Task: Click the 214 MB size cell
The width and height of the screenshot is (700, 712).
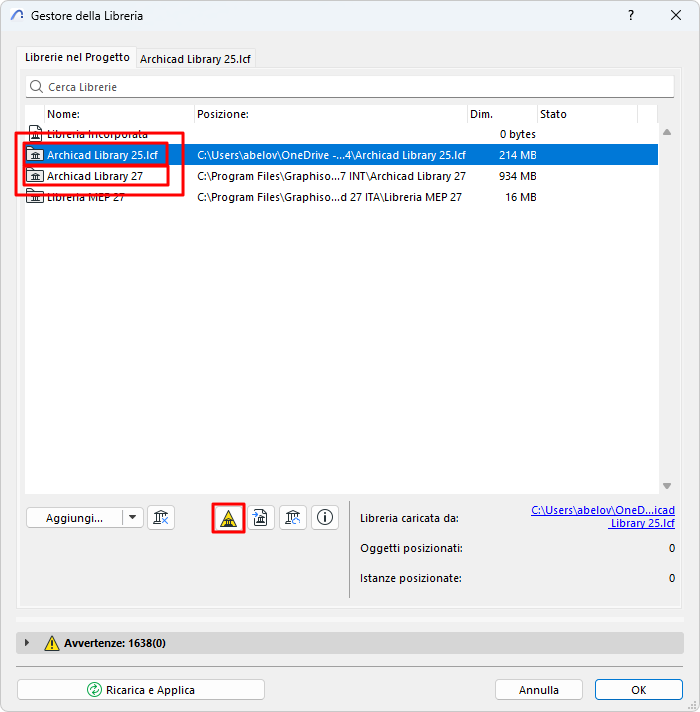Action: point(518,155)
